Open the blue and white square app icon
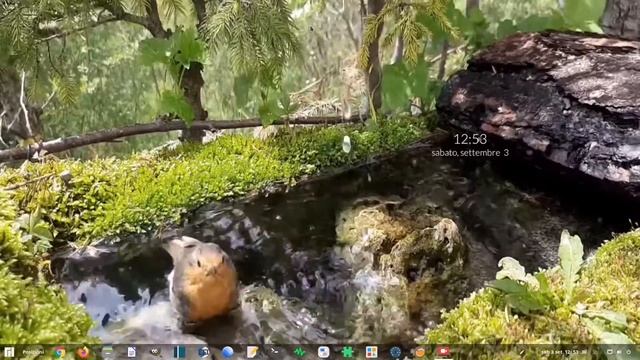 pyautogui.click(x=323, y=352)
